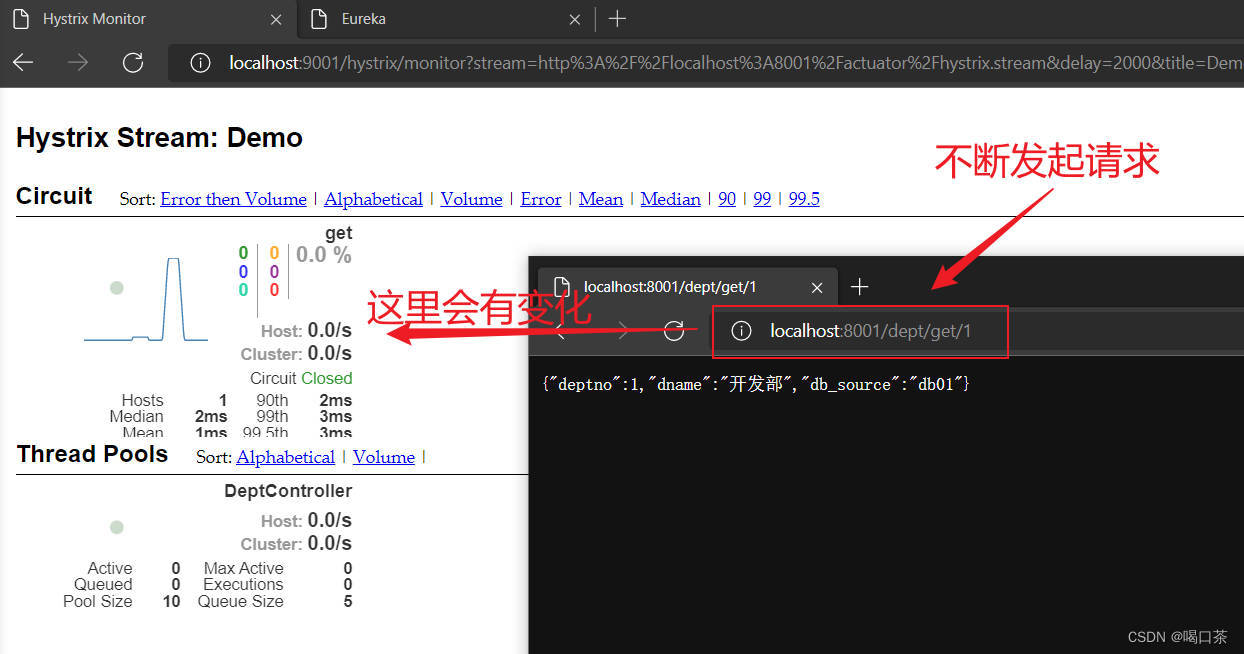Reload the Hystrix Monitor page
The width and height of the screenshot is (1244, 654).
point(132,63)
